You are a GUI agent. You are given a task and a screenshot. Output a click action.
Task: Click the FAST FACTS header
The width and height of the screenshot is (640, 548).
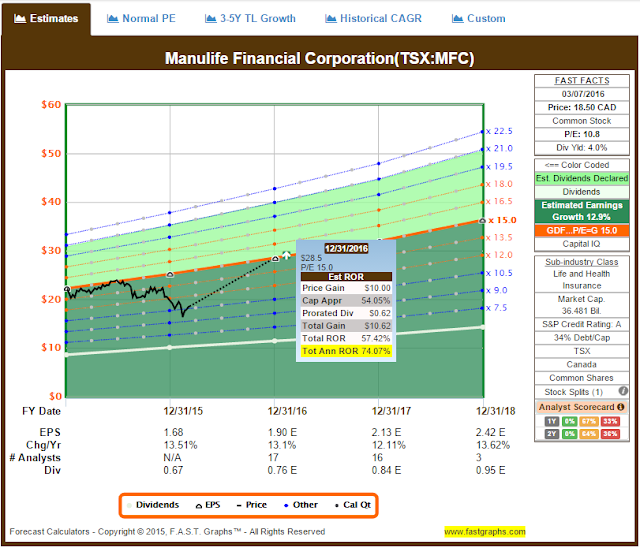[582, 81]
